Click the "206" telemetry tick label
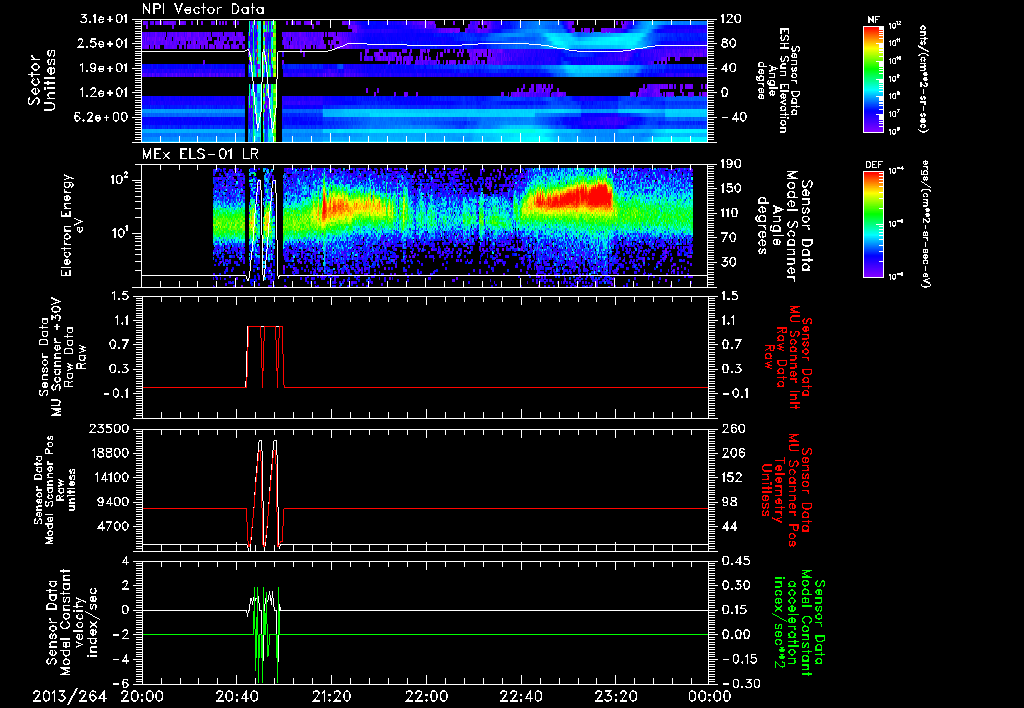The height and width of the screenshot is (708, 1024). pyautogui.click(x=731, y=453)
